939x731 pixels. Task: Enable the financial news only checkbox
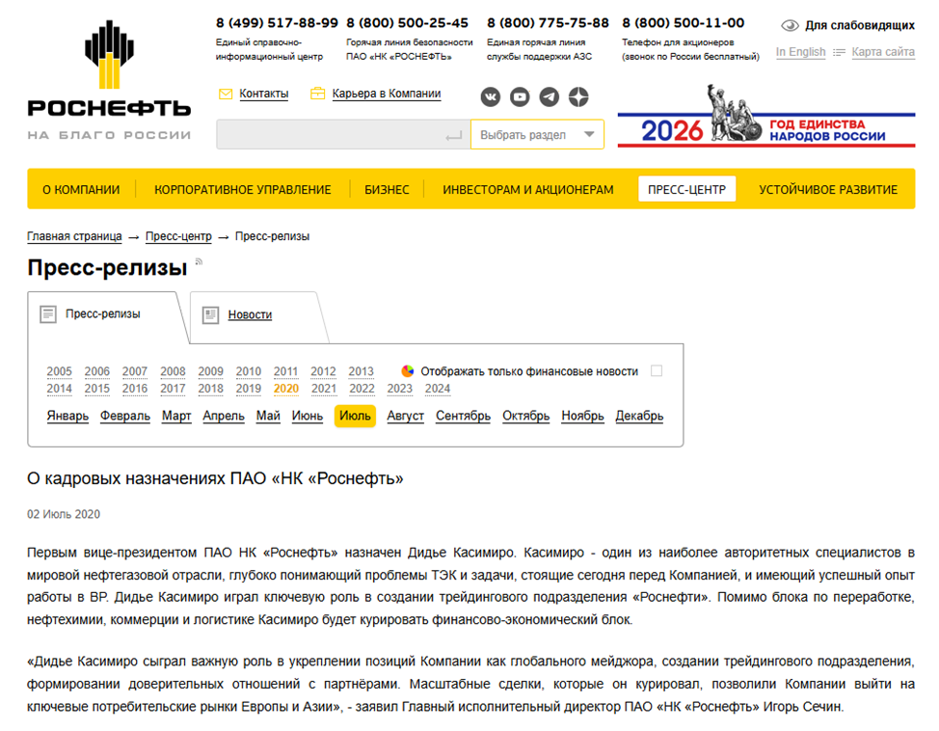click(656, 371)
